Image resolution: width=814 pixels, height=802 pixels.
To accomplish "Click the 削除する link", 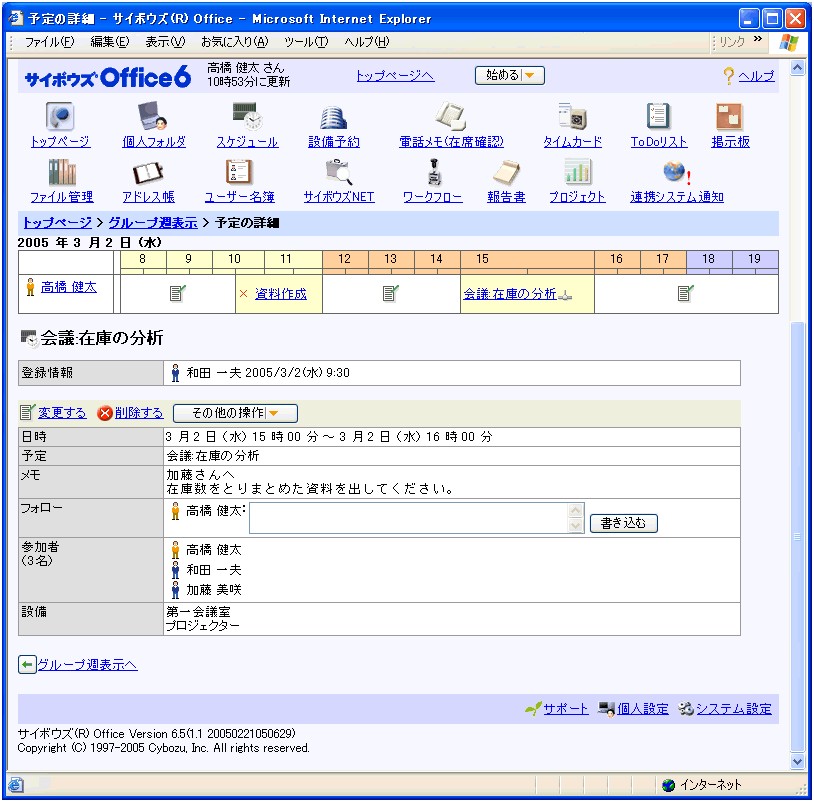I will point(139,413).
